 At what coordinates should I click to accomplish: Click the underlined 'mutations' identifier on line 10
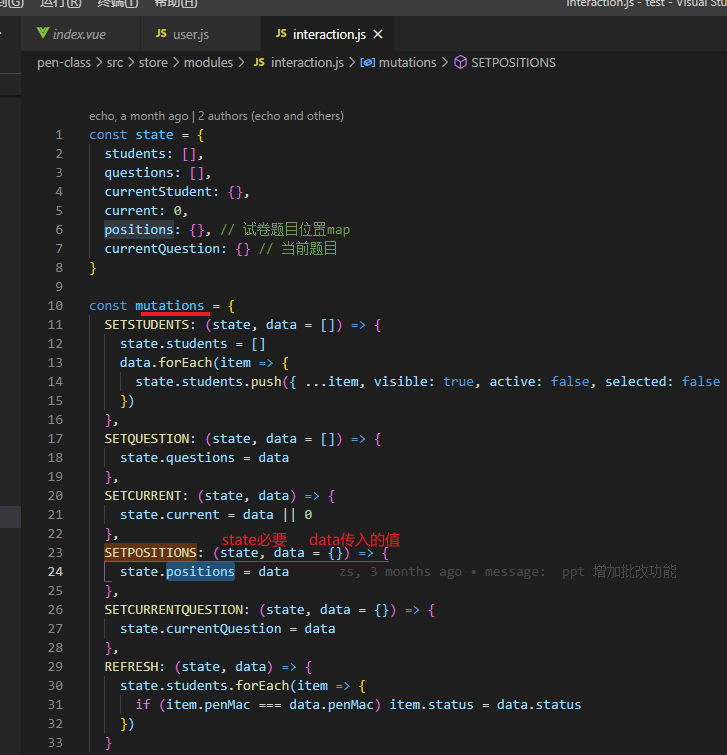169,306
